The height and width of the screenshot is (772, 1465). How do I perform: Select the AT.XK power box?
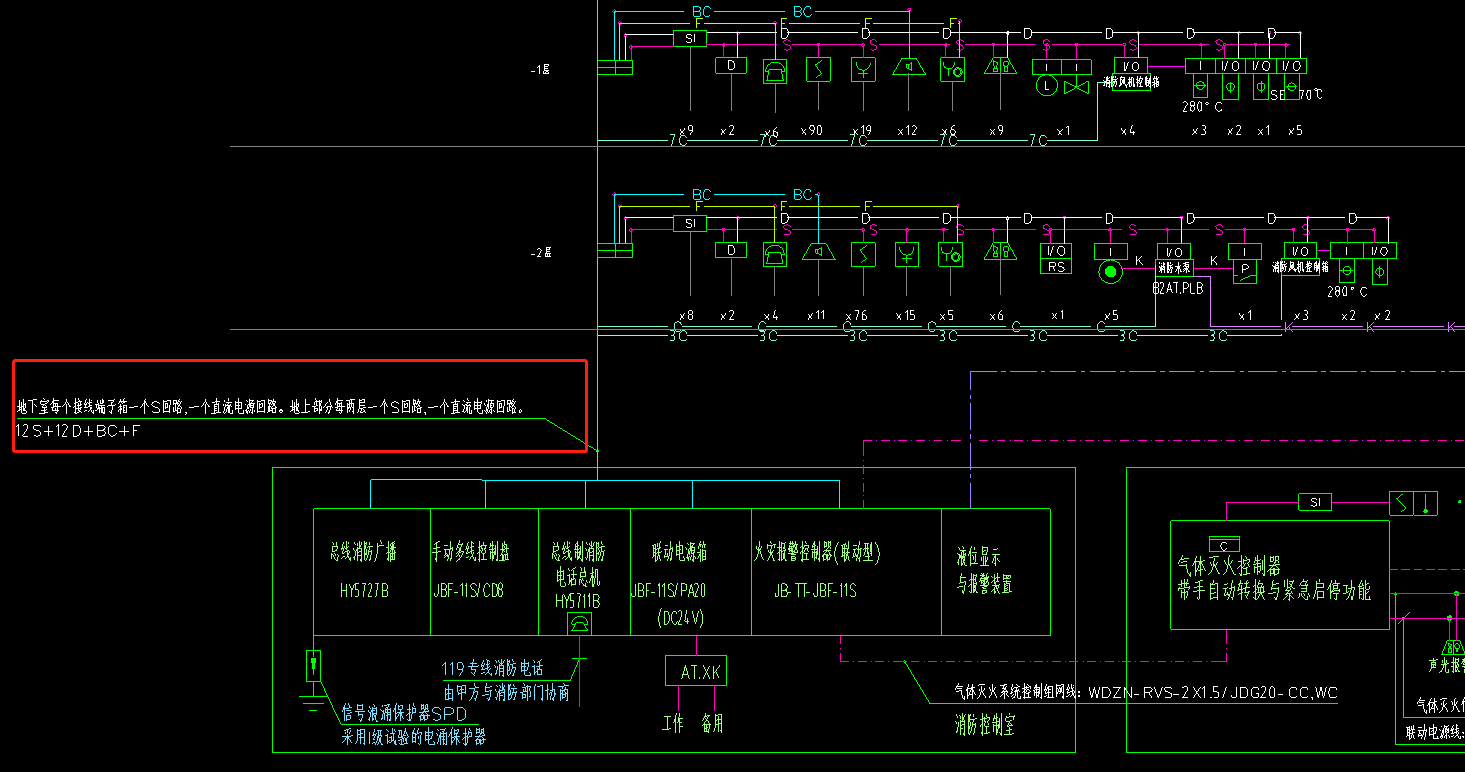point(696,671)
